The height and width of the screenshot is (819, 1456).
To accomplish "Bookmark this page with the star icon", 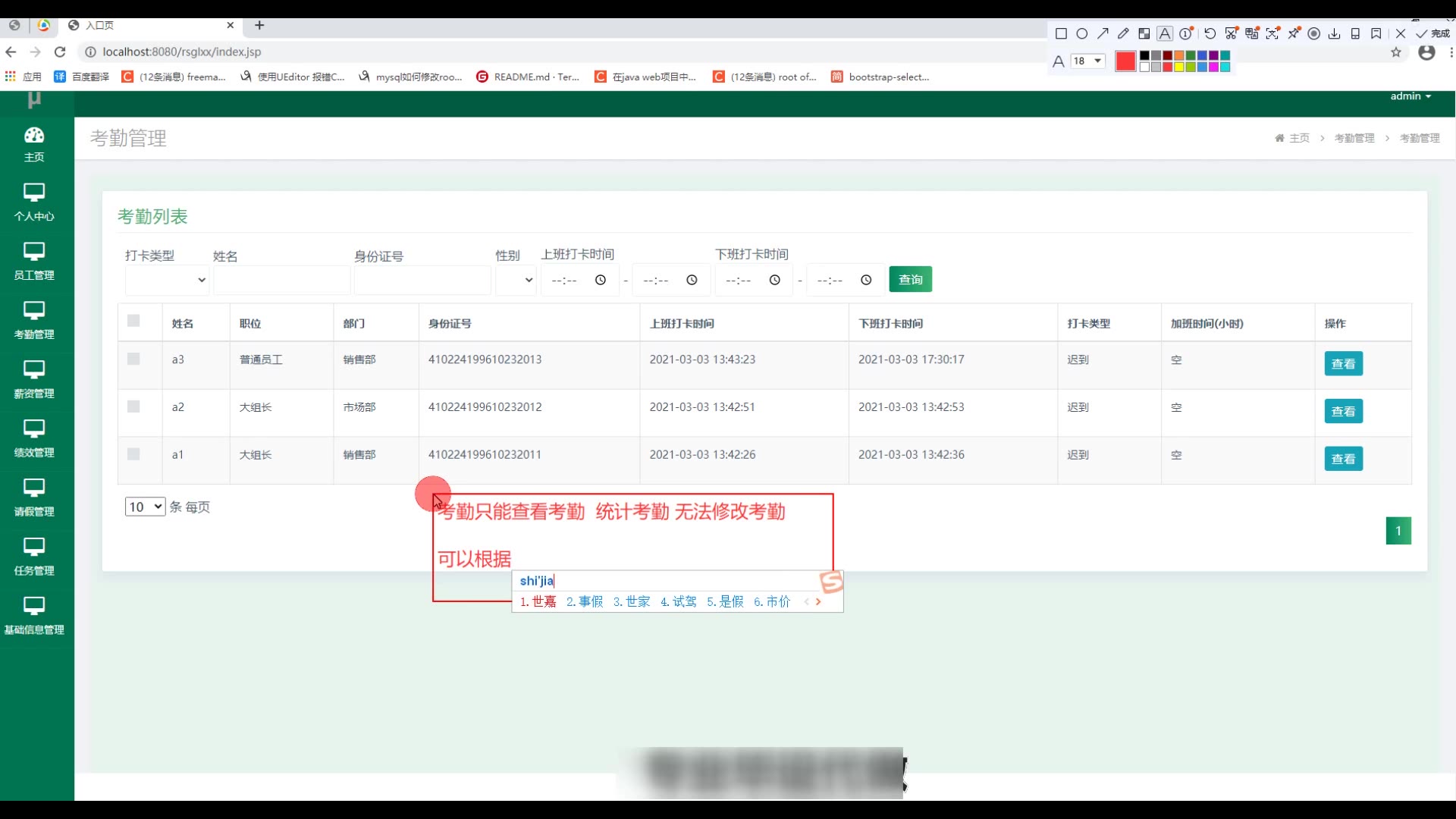I will (1396, 52).
